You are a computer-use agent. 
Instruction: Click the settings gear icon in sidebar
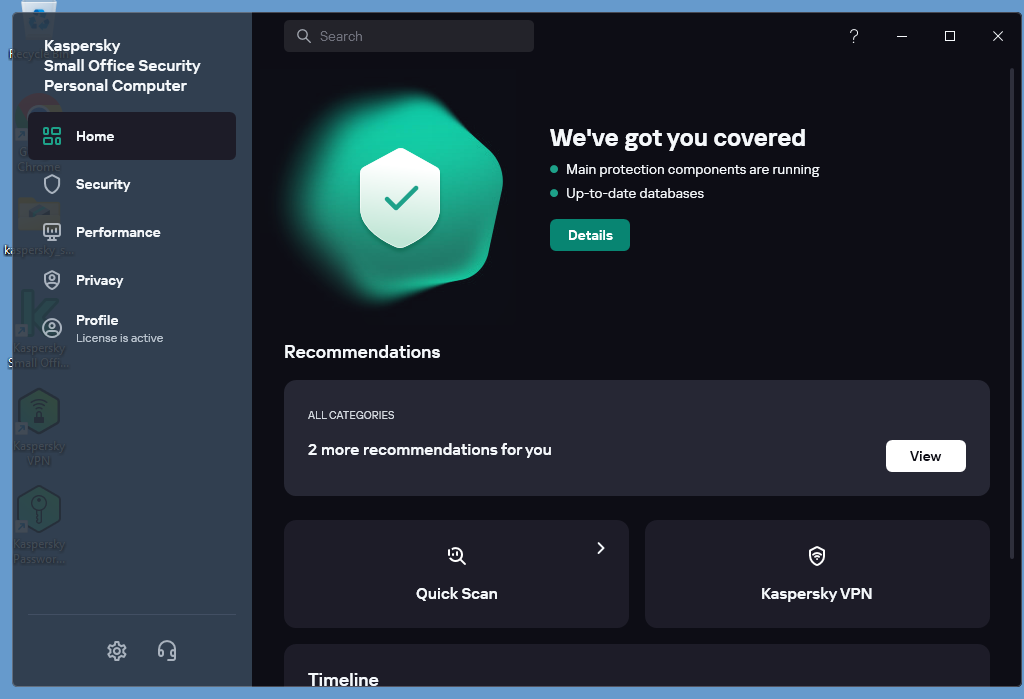(117, 651)
